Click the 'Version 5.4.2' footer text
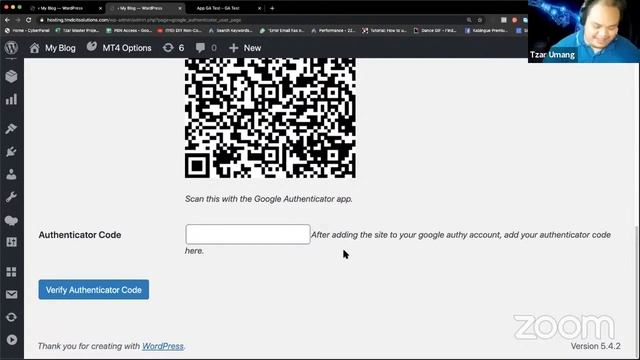 click(596, 346)
